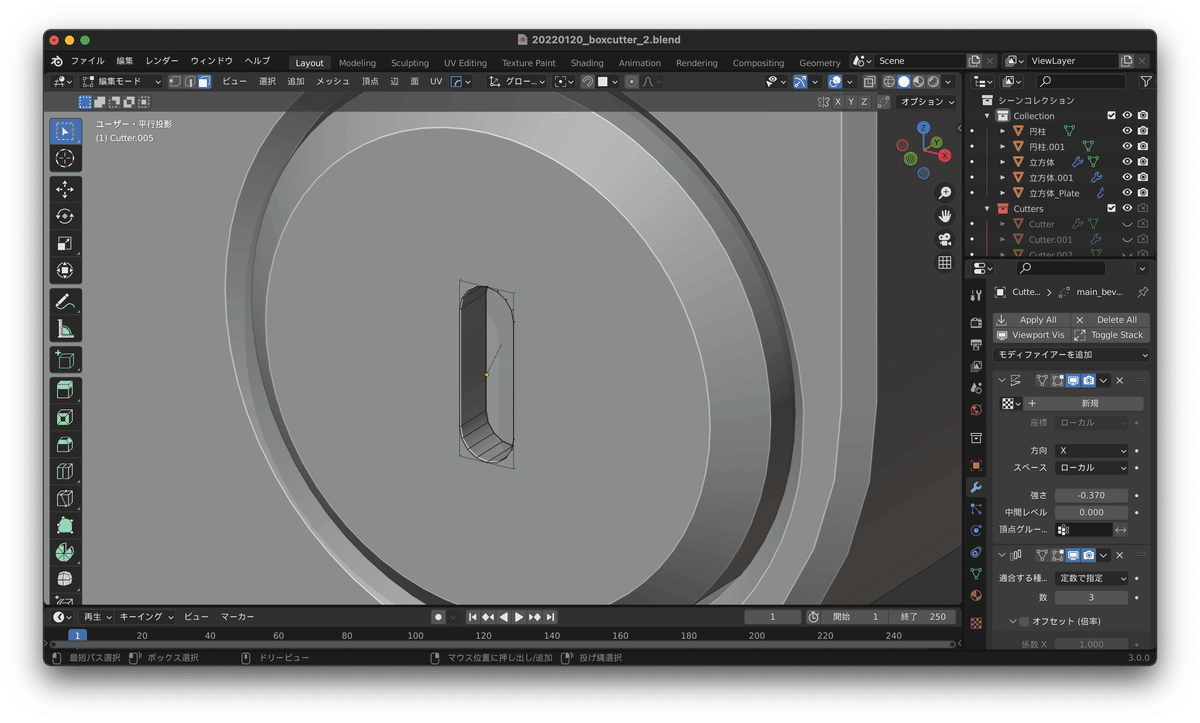The width and height of the screenshot is (1200, 723).
Task: Select the Inset Faces tool
Action: click(65, 417)
